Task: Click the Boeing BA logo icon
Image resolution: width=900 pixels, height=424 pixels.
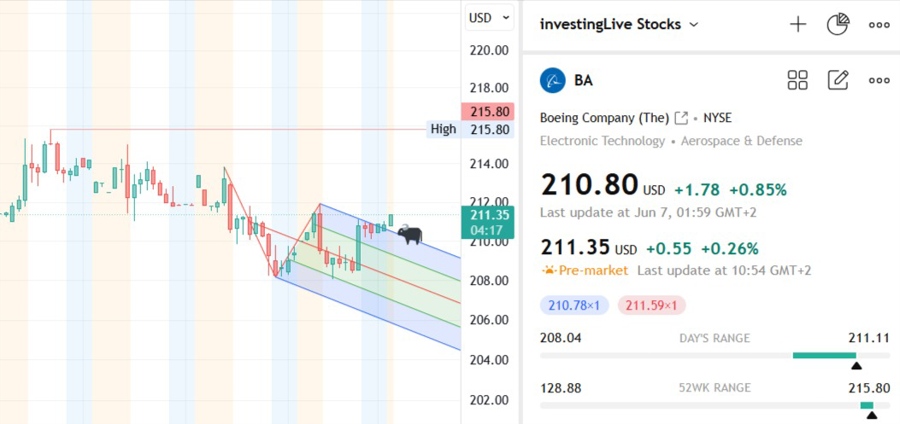Action: tap(553, 80)
